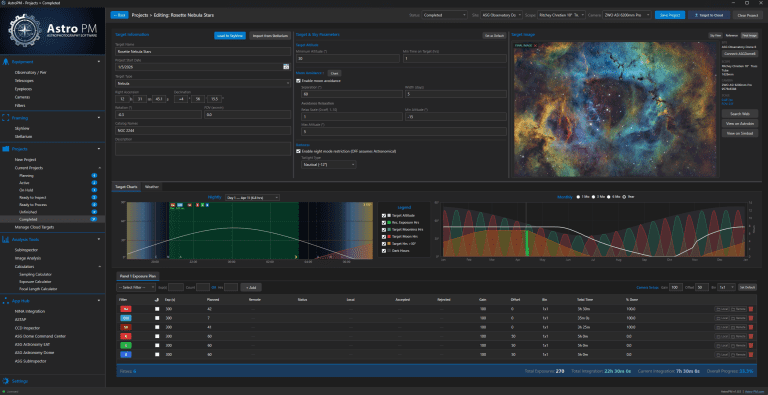This screenshot has height=395, width=768.
Task: Toggle Enable night mode restriction checkbox
Action: (298, 151)
